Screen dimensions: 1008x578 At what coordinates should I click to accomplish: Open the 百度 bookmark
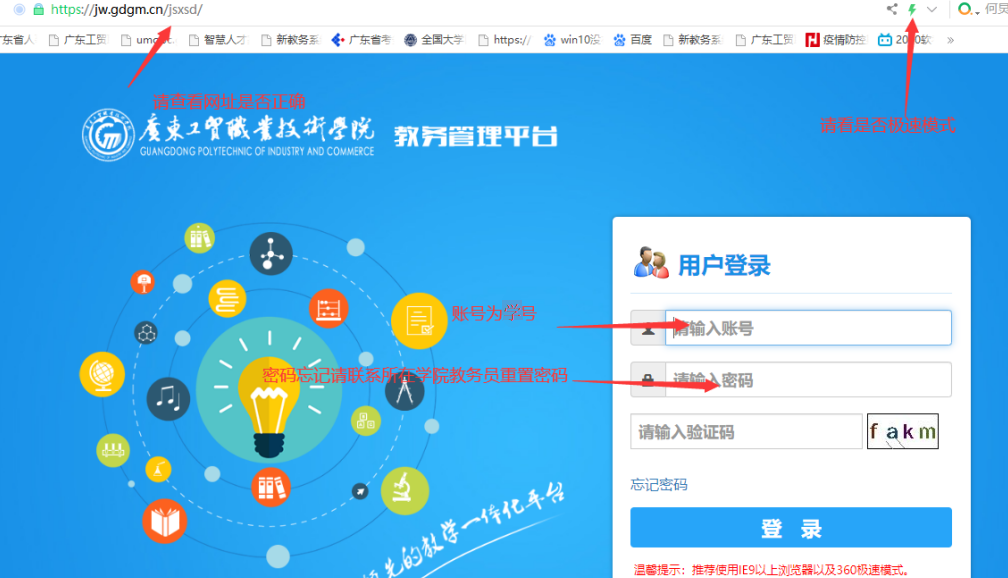633,40
